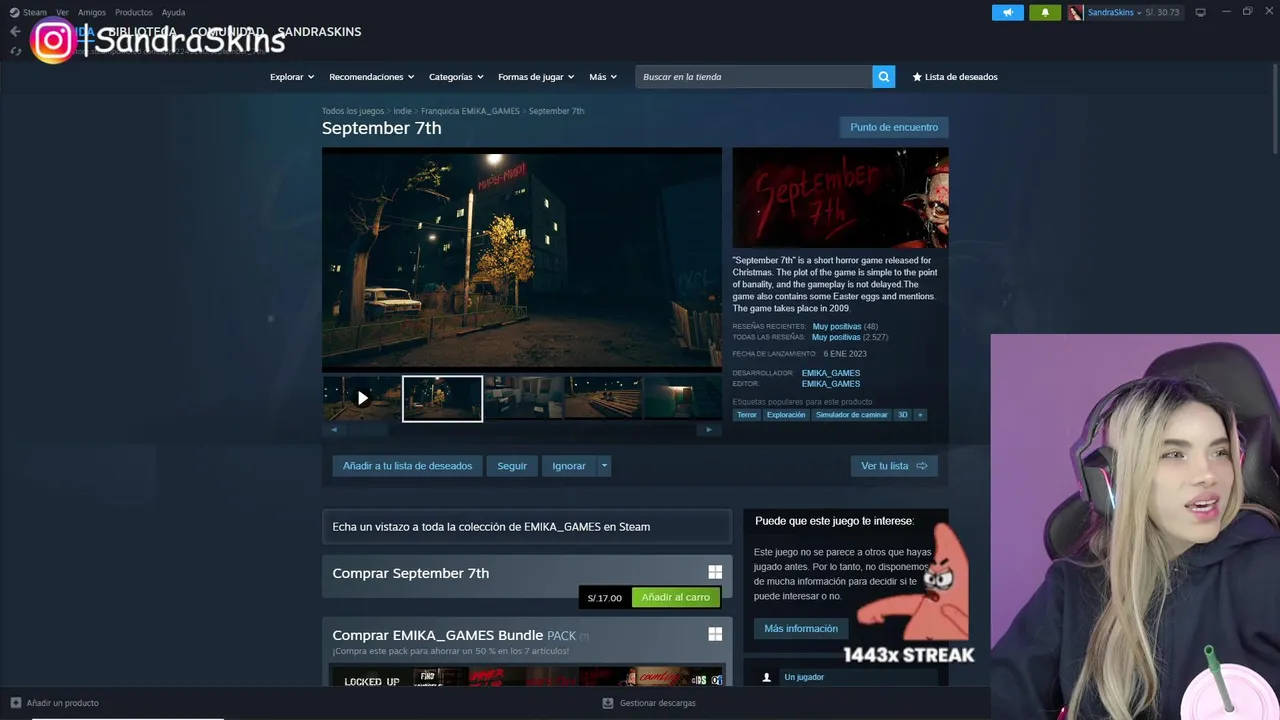Play the trailer video thumbnail
This screenshot has height=720, width=1280.
pos(362,398)
